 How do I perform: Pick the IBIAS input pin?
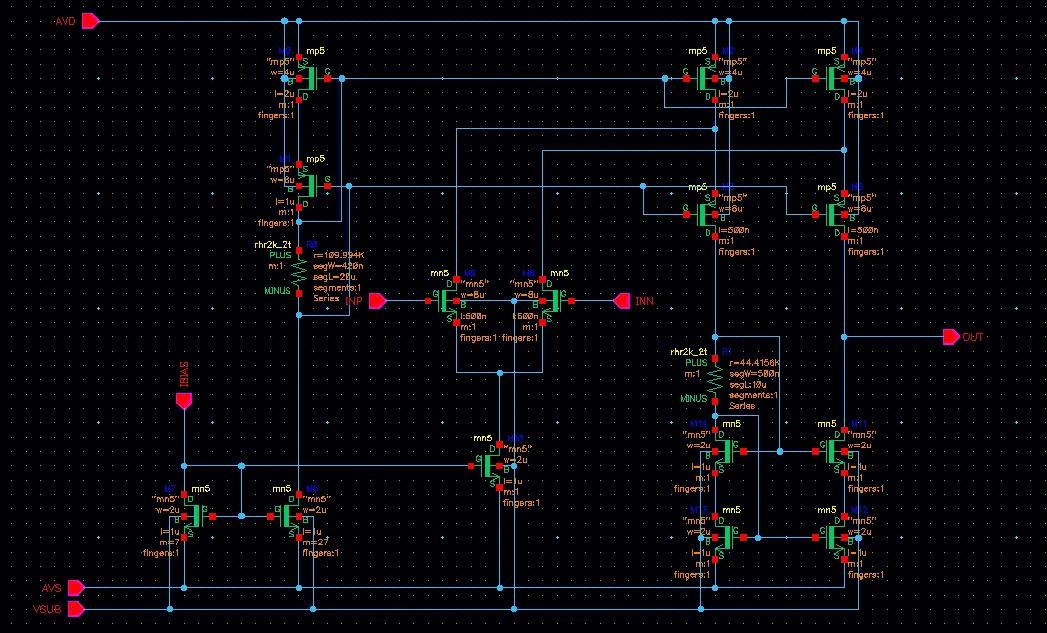pos(183,401)
